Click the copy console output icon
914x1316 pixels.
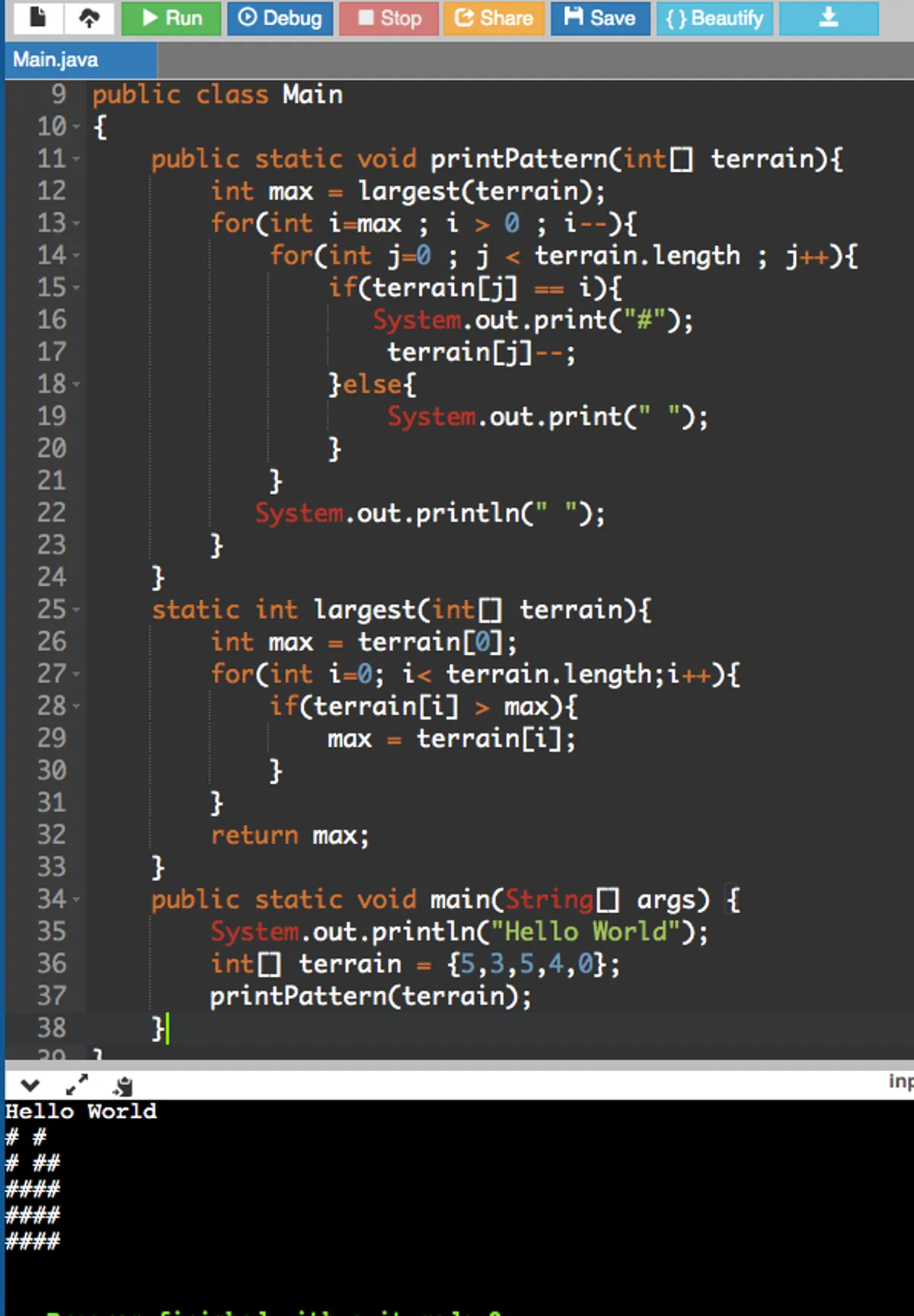point(123,1085)
